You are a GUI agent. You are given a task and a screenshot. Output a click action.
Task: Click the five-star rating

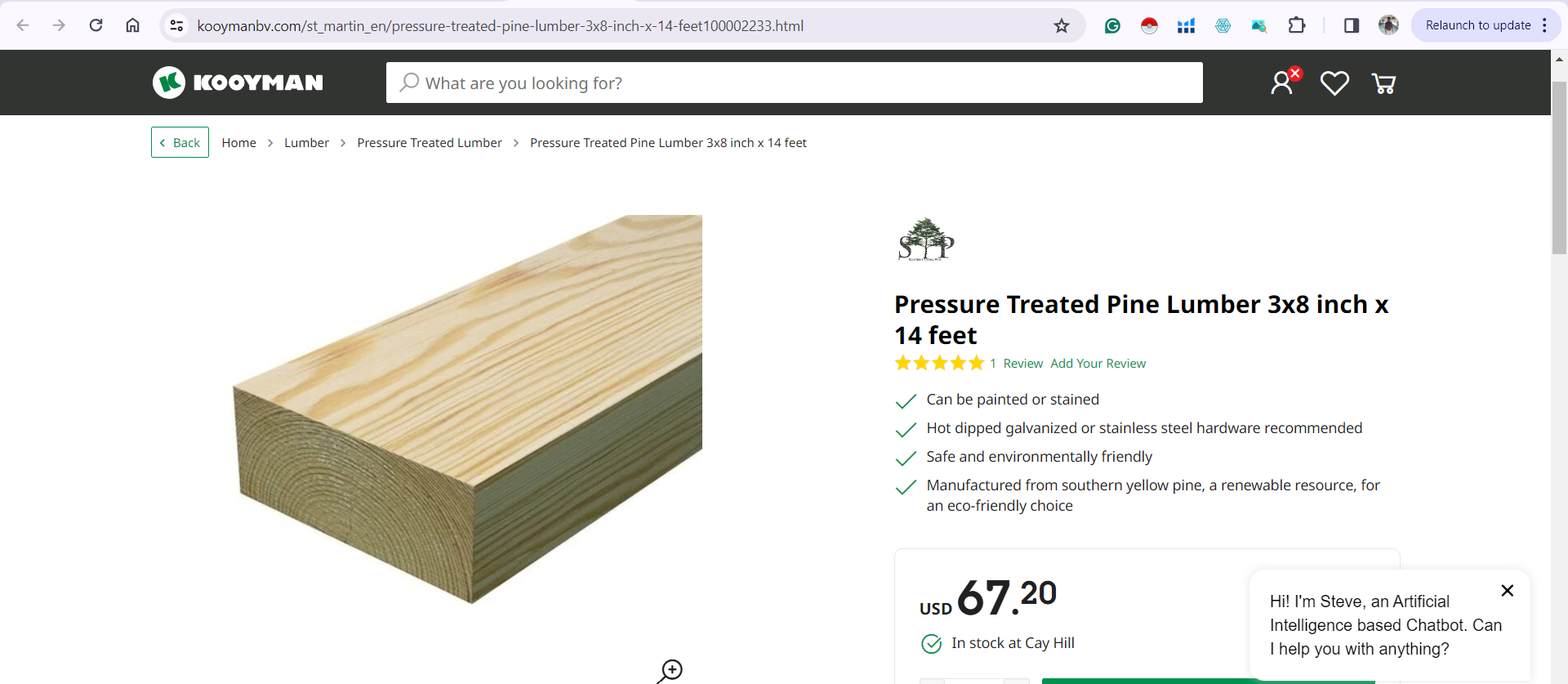click(x=939, y=363)
